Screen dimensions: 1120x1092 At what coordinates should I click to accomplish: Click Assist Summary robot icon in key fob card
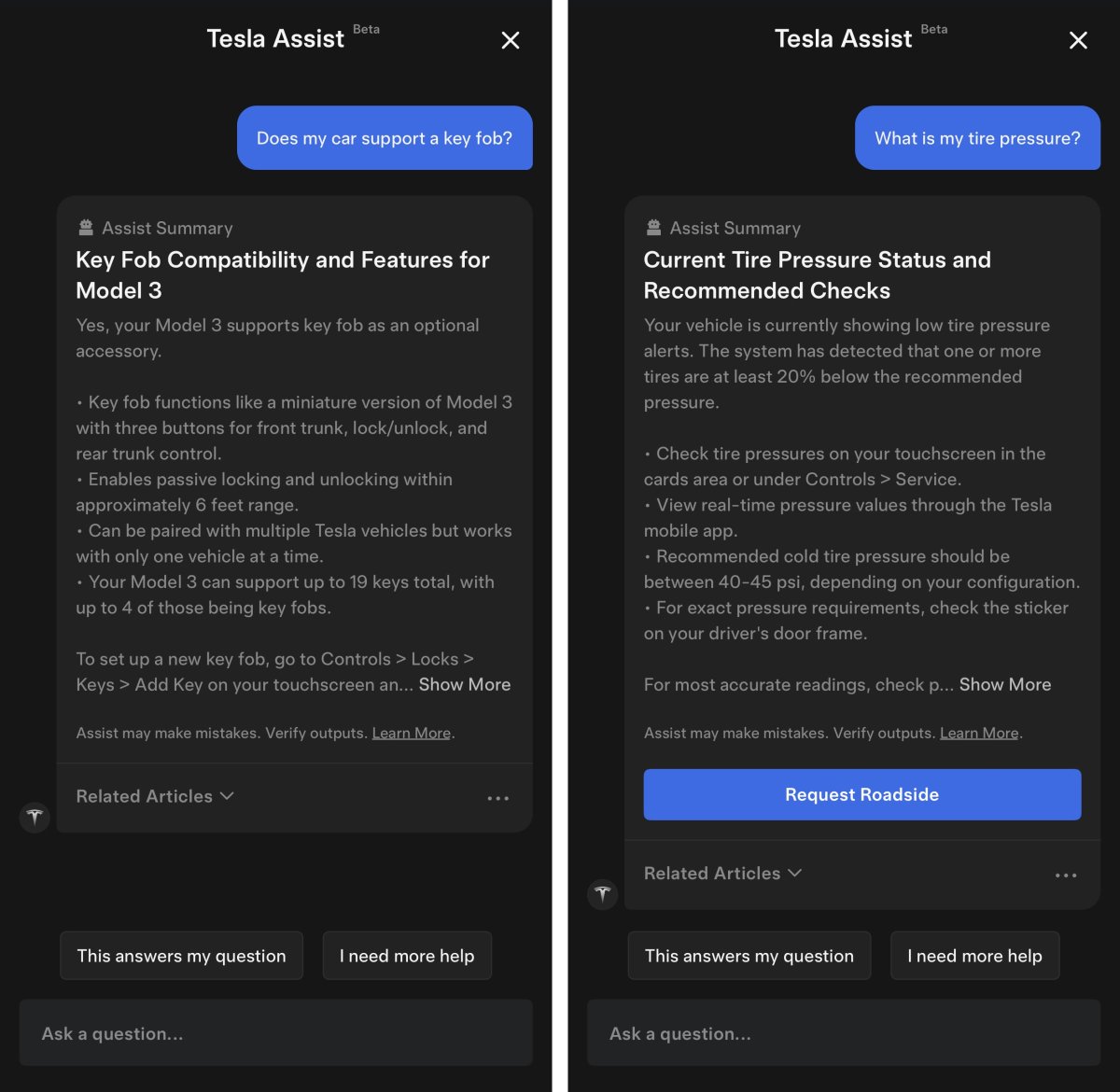(86, 228)
